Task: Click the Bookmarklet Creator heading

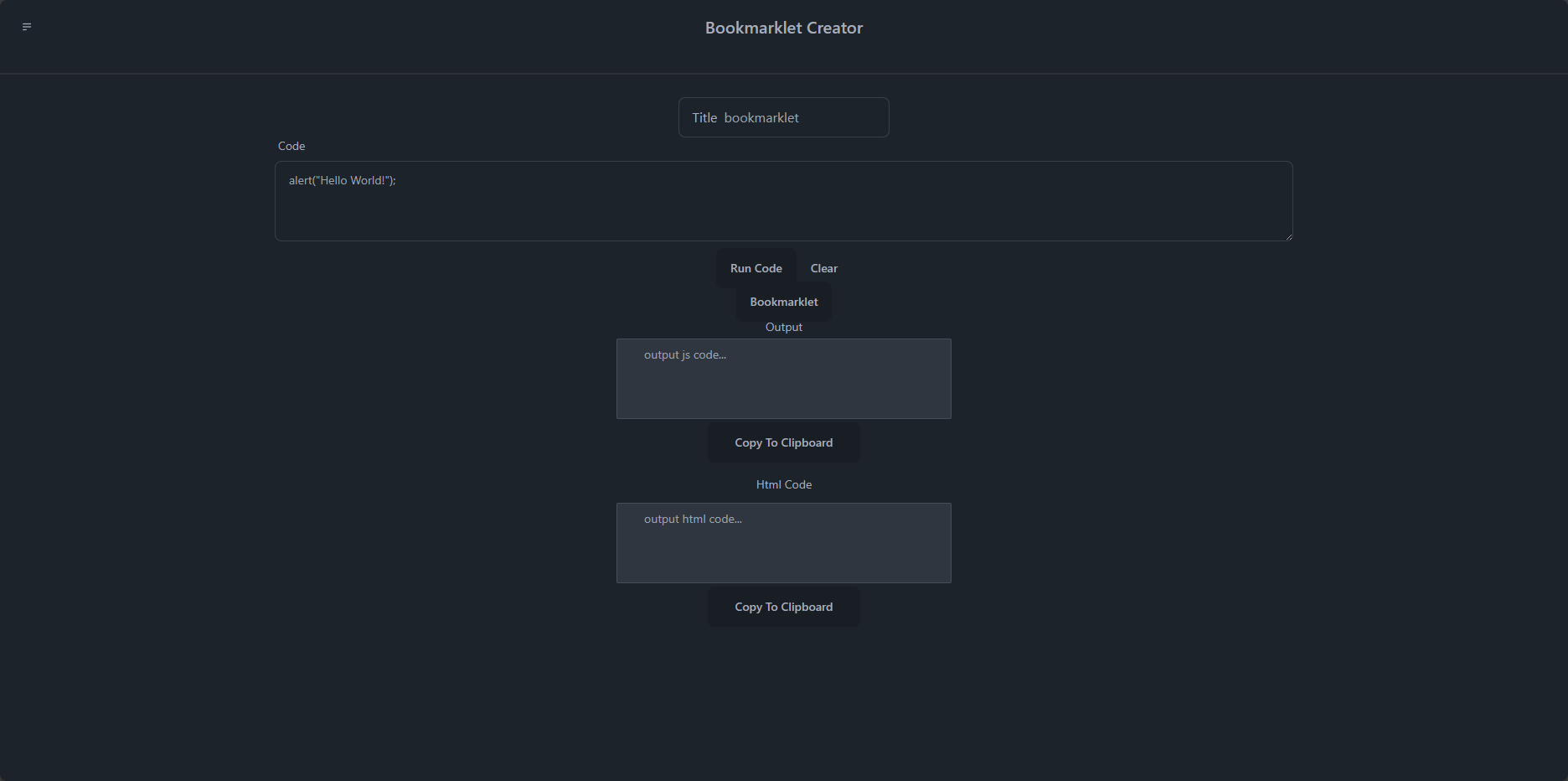Action: coord(783,28)
